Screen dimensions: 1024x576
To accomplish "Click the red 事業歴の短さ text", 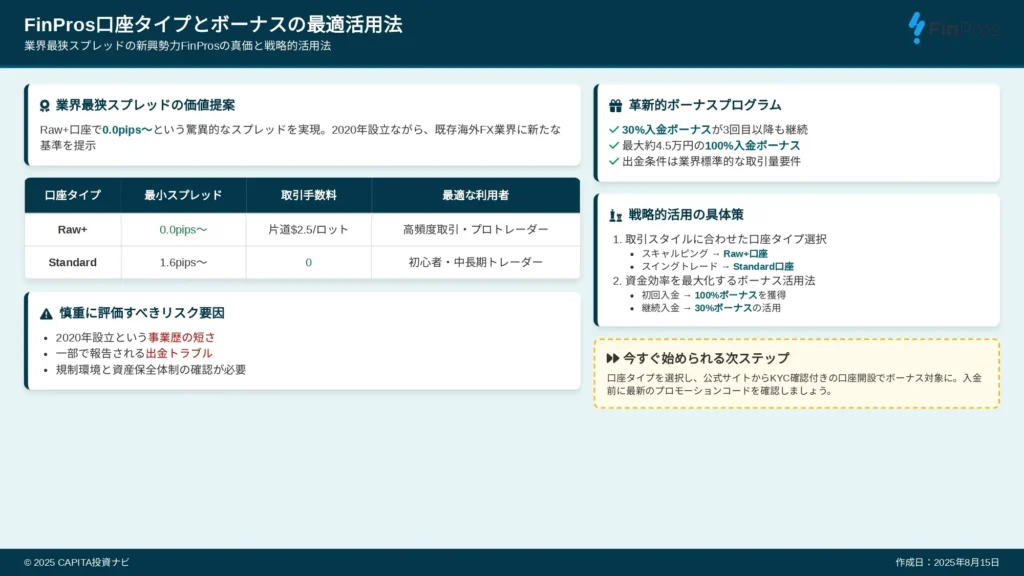I will (x=181, y=337).
